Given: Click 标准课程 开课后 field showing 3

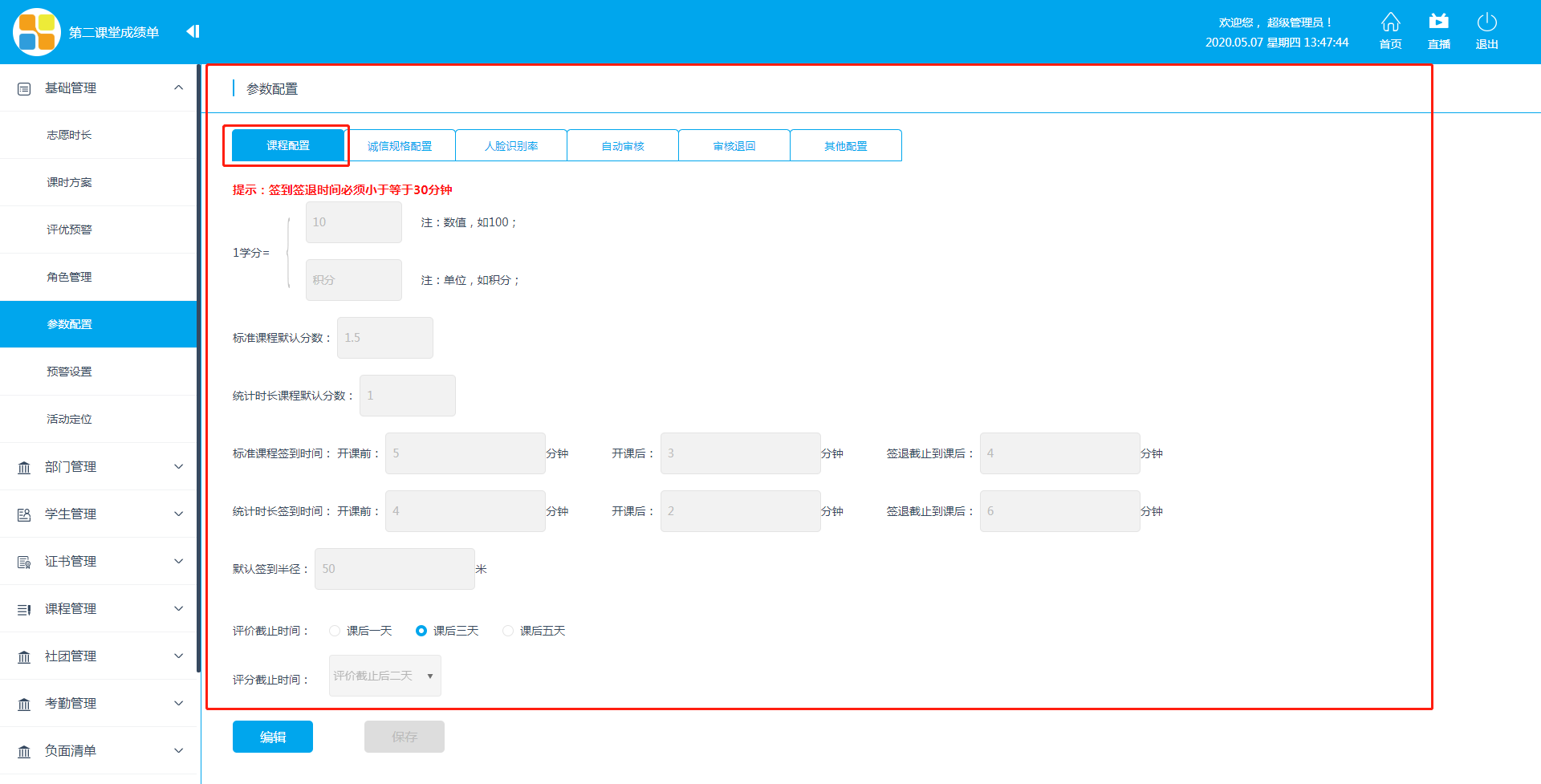Looking at the screenshot, I should pyautogui.click(x=741, y=453).
